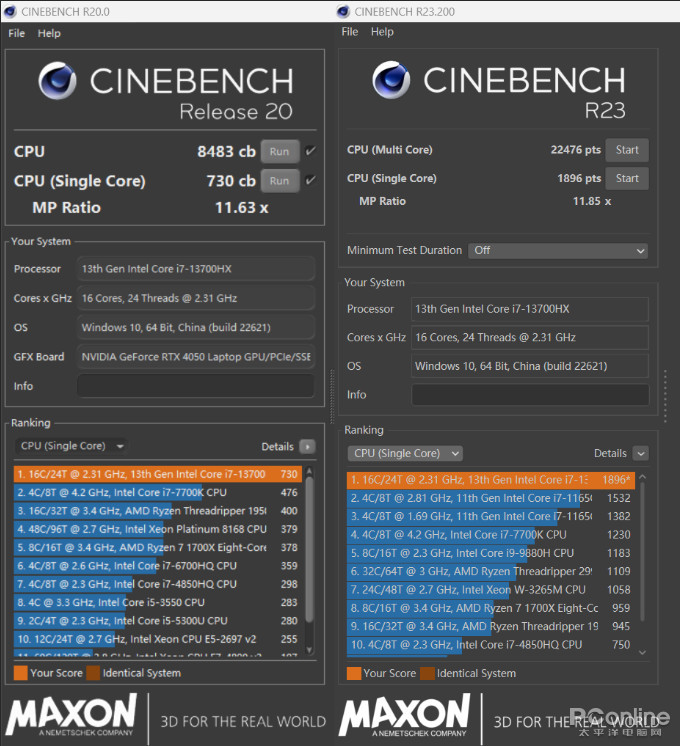
Task: Select R20 row Core i7-4850HQ scoring 298
Action: point(158,584)
